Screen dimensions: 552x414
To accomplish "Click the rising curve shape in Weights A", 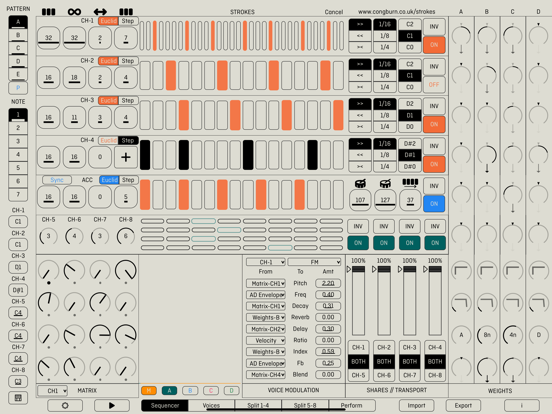I will tap(461, 271).
